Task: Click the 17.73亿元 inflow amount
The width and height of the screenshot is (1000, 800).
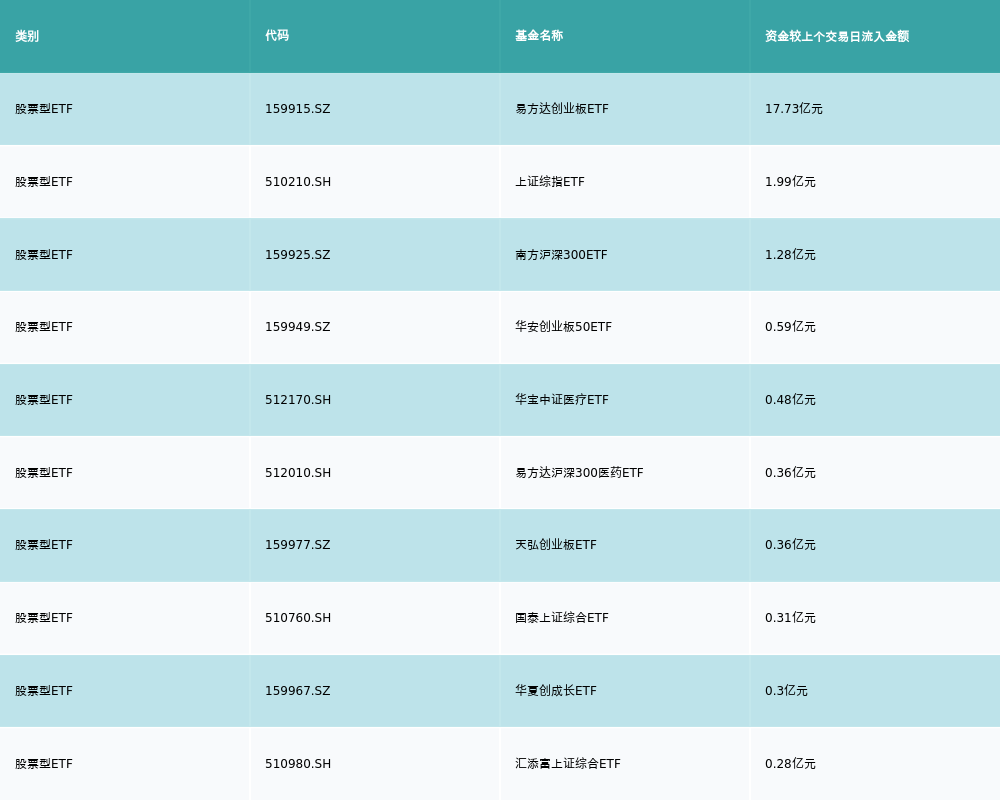Action: 794,109
